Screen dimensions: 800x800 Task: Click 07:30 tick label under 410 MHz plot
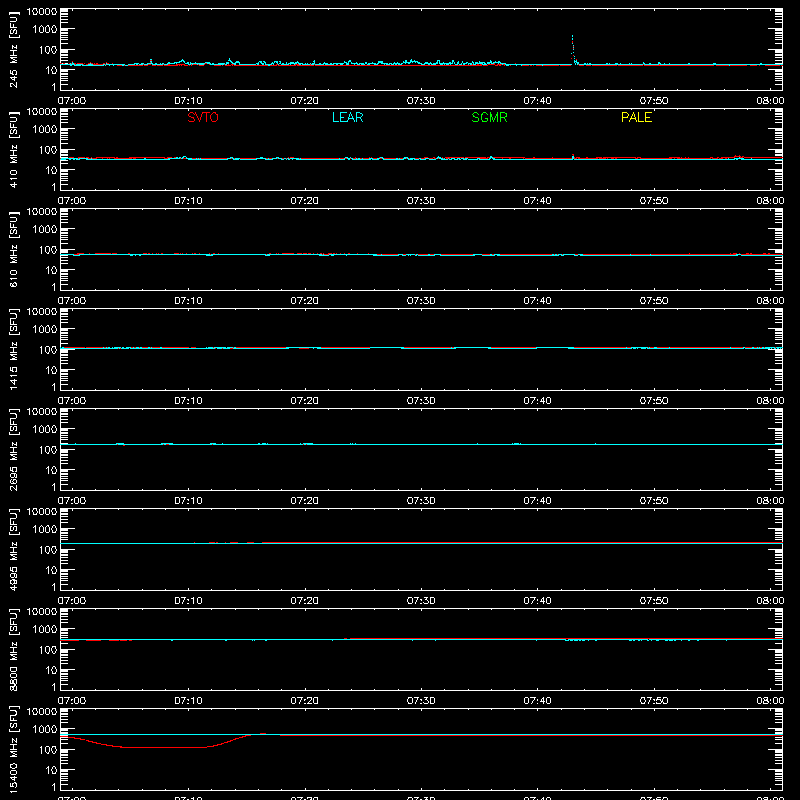tap(421, 201)
